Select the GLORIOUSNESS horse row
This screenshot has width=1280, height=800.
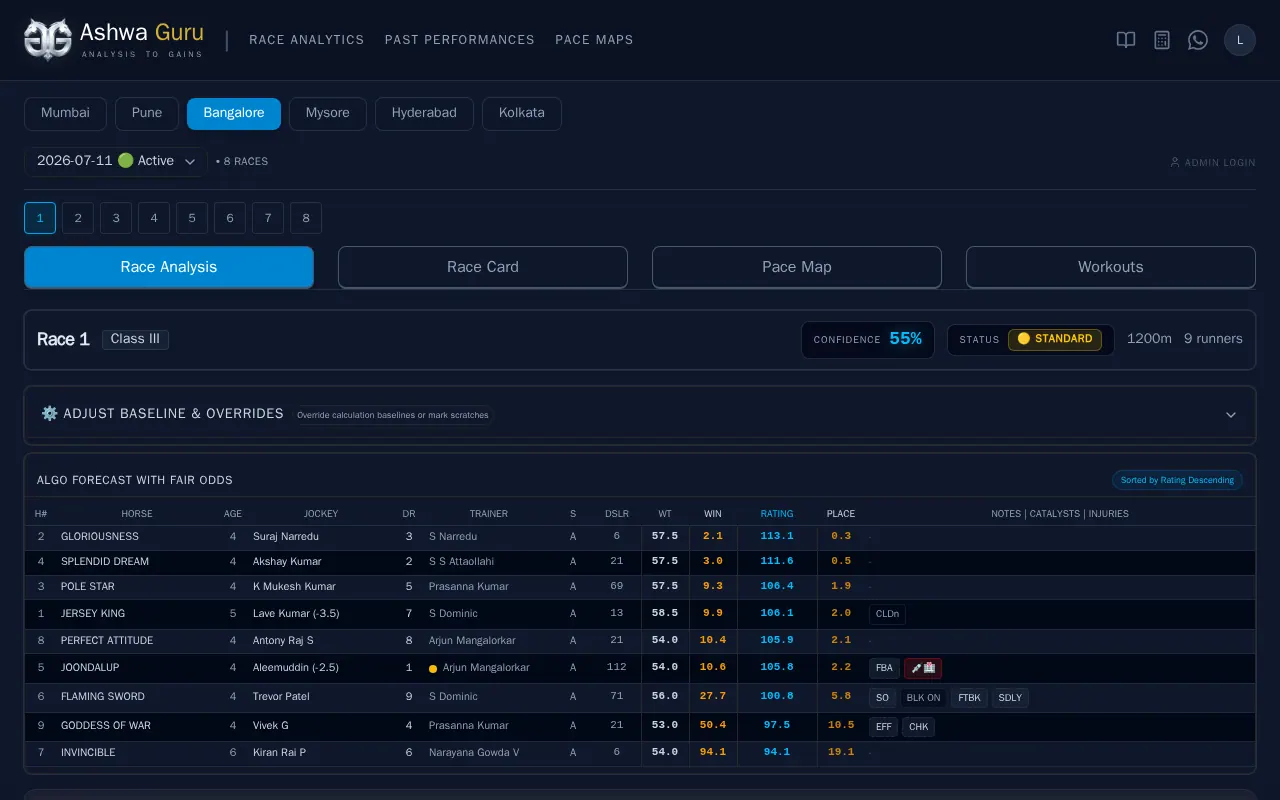[640, 537]
